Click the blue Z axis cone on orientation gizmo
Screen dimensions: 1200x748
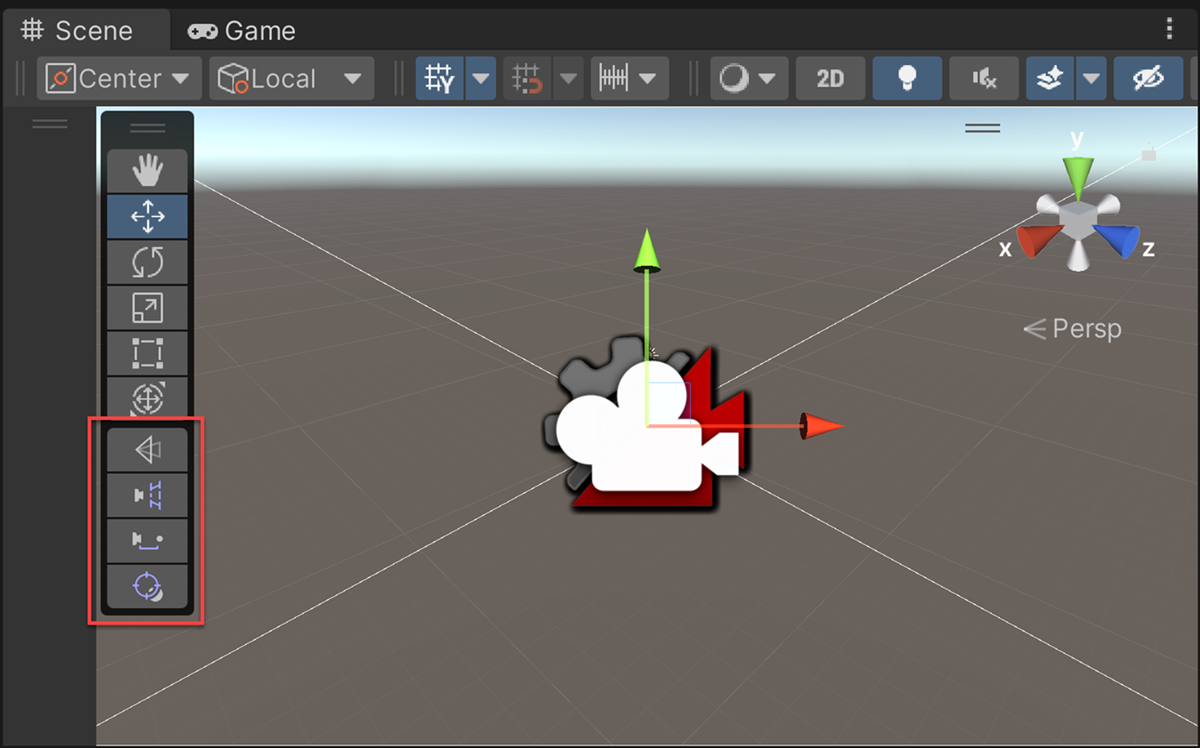tap(1117, 241)
